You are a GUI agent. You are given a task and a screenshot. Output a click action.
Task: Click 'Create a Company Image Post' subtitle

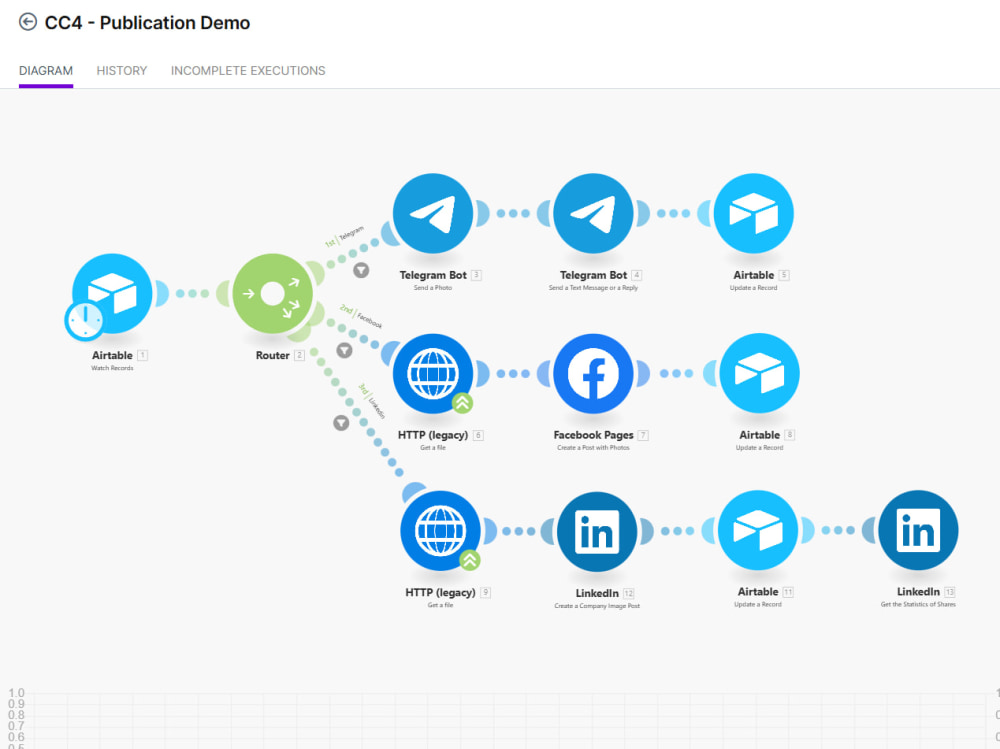597,606
